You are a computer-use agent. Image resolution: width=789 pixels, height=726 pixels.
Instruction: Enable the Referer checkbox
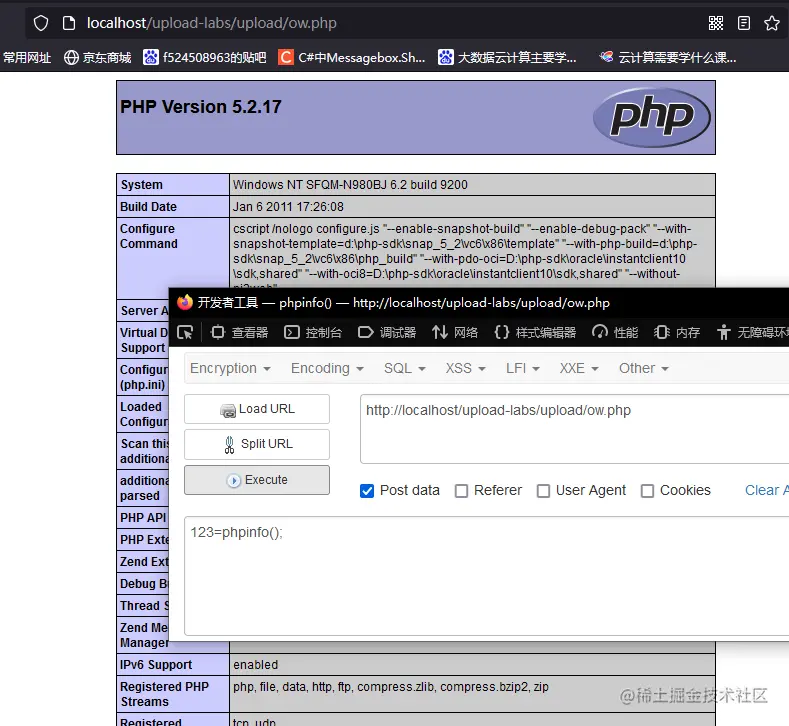(x=461, y=491)
